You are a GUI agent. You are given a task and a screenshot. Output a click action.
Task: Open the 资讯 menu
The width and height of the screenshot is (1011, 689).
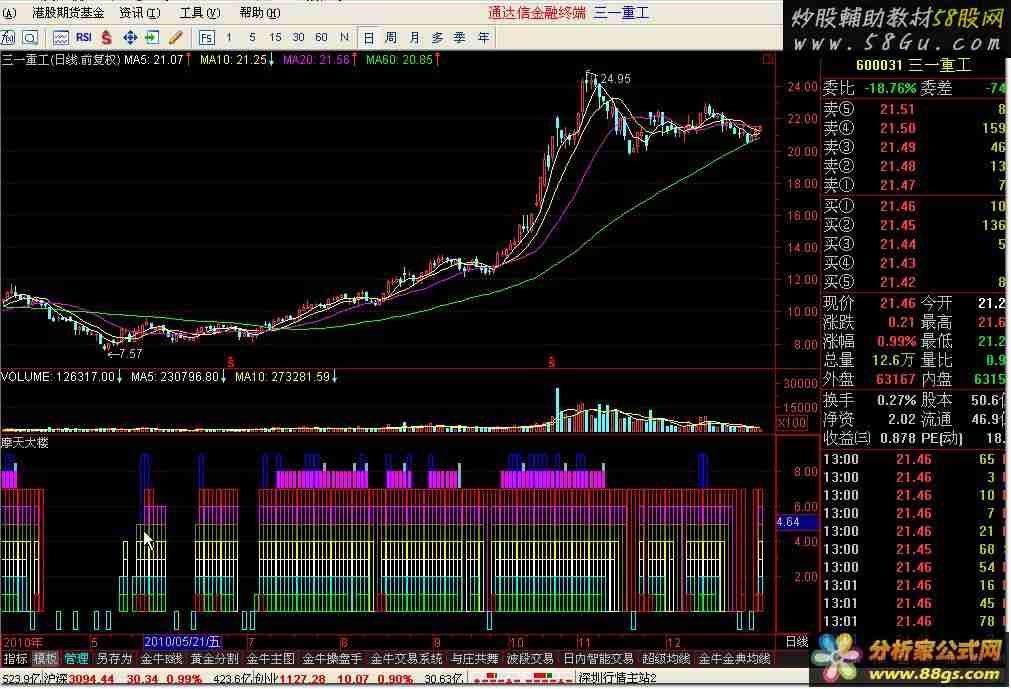coord(140,12)
